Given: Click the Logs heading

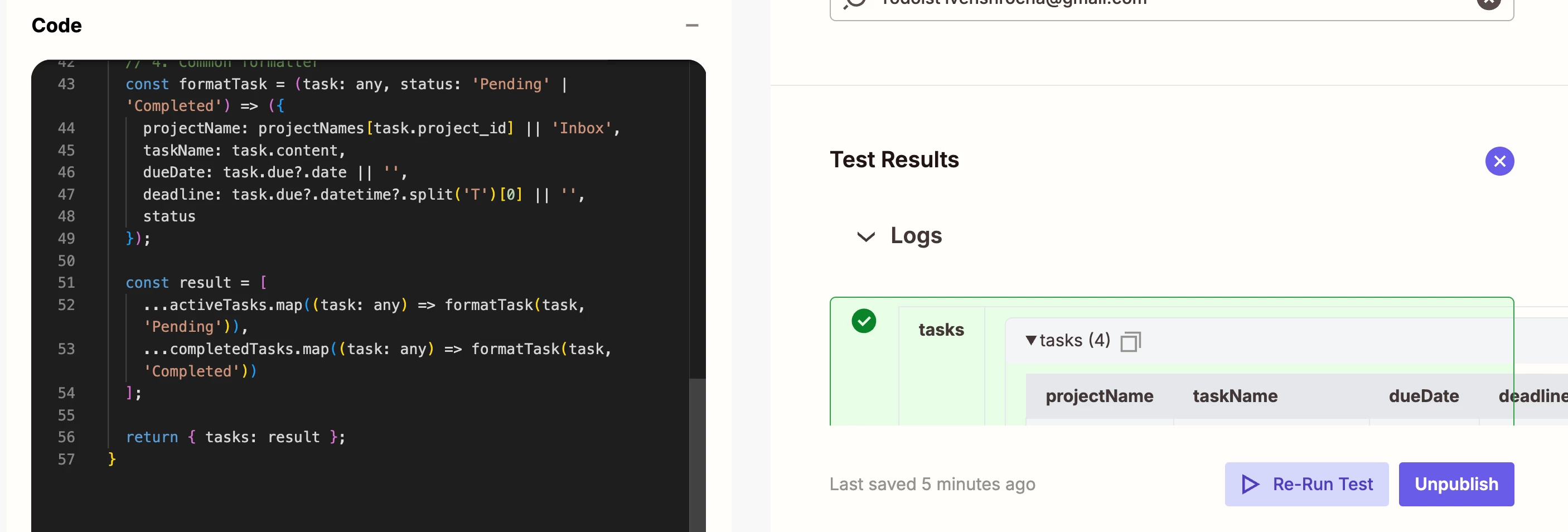Looking at the screenshot, I should 916,235.
